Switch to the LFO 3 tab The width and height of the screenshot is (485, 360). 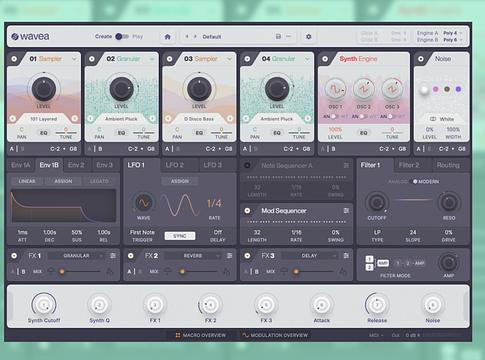click(x=212, y=165)
